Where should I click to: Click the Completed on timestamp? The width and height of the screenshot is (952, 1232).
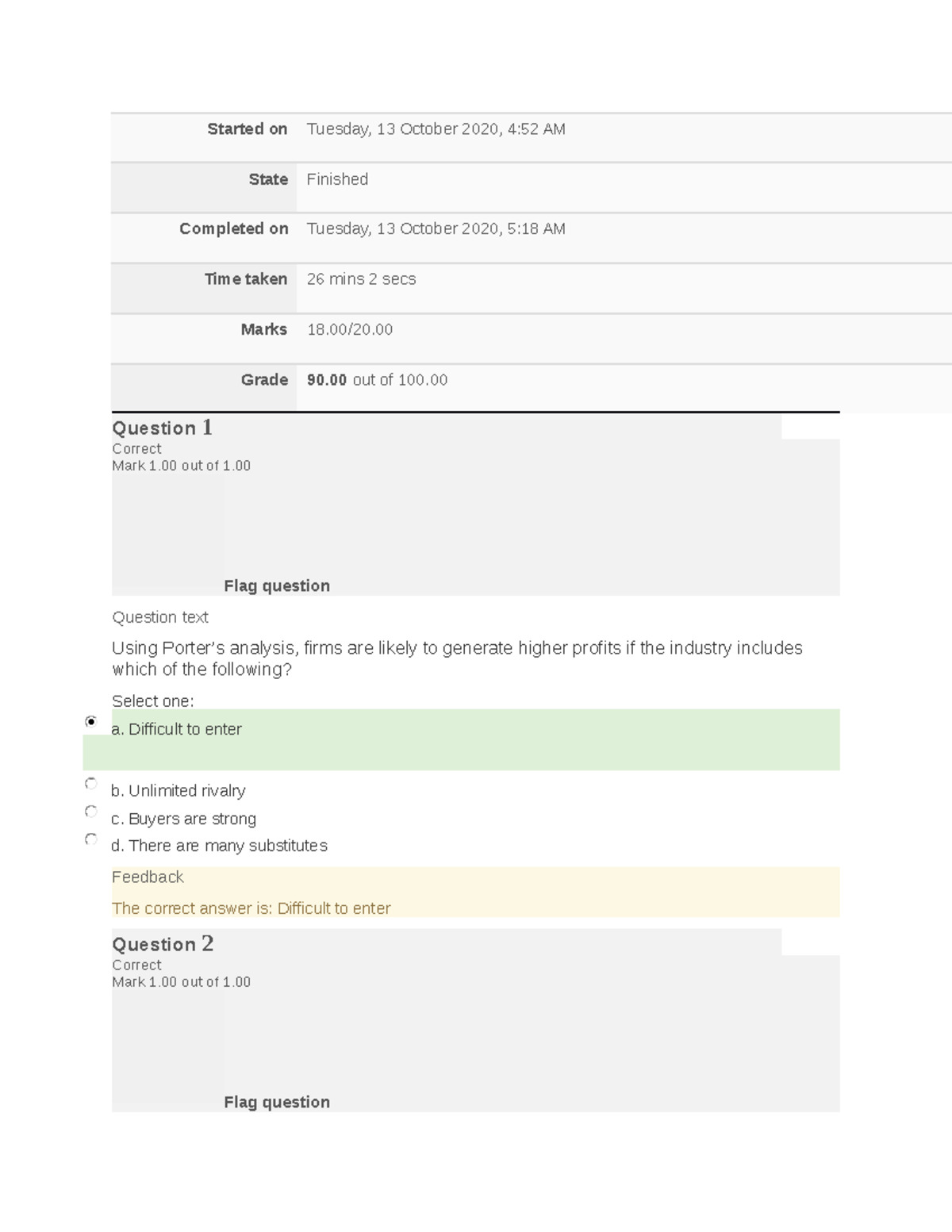tap(436, 228)
